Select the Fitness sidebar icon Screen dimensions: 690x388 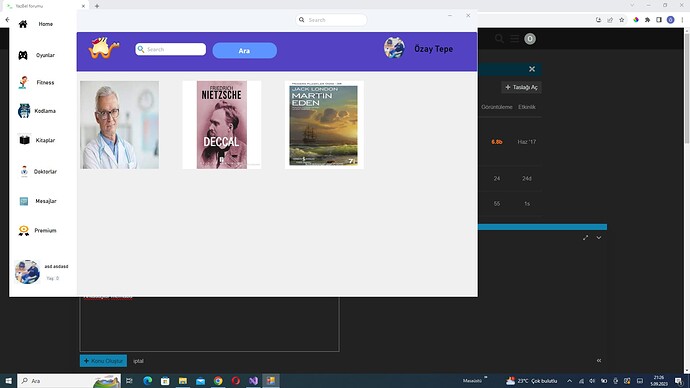24,82
